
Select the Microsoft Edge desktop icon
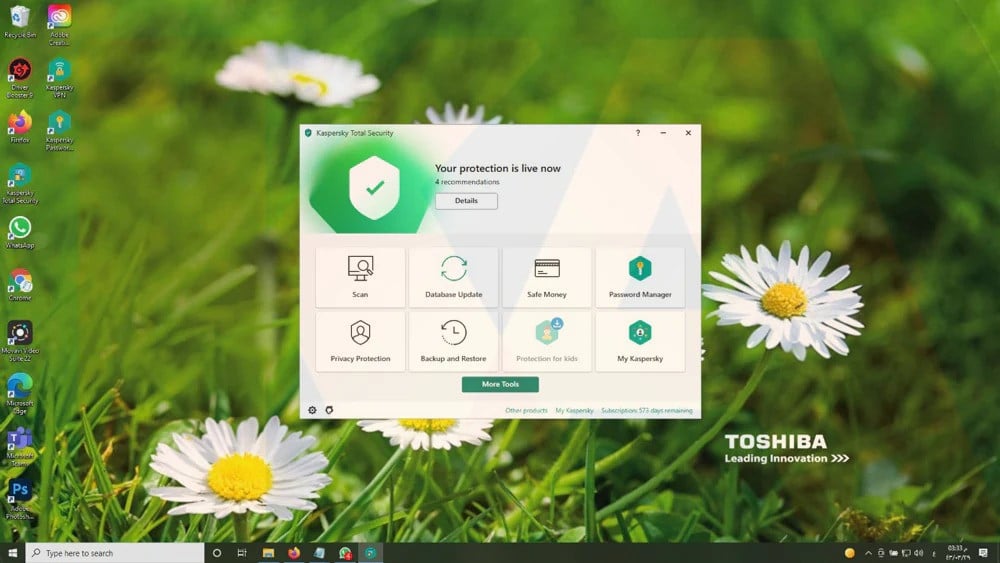click(20, 393)
